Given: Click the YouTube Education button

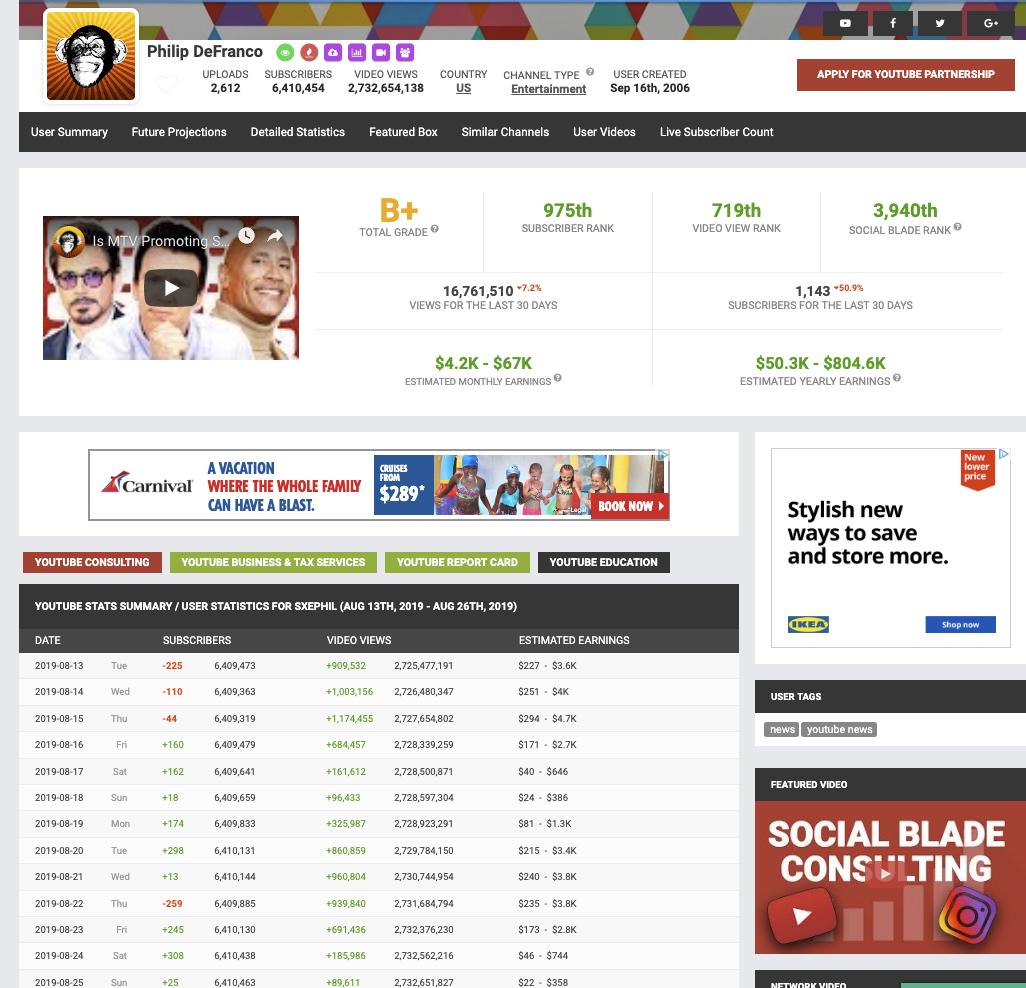Looking at the screenshot, I should click(603, 562).
